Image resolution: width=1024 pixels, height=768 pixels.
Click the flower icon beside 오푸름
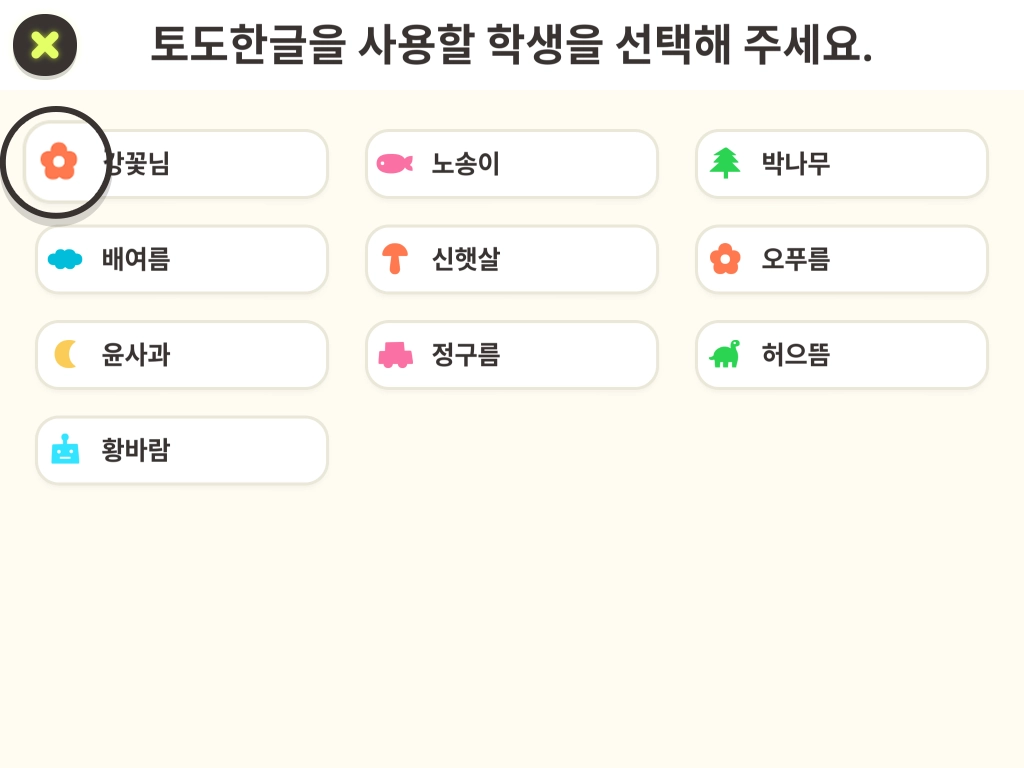(725, 259)
